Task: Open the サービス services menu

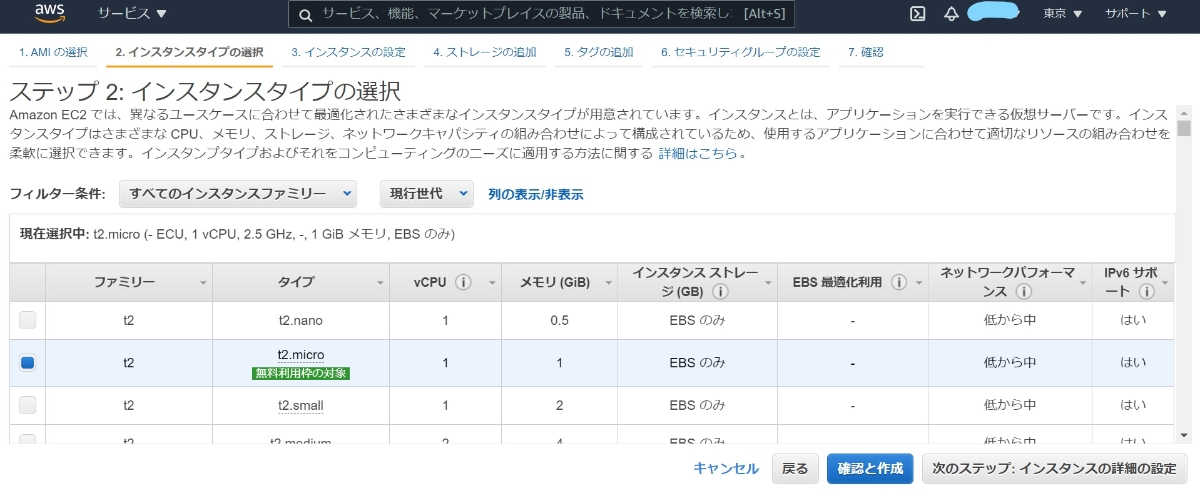Action: [132, 14]
